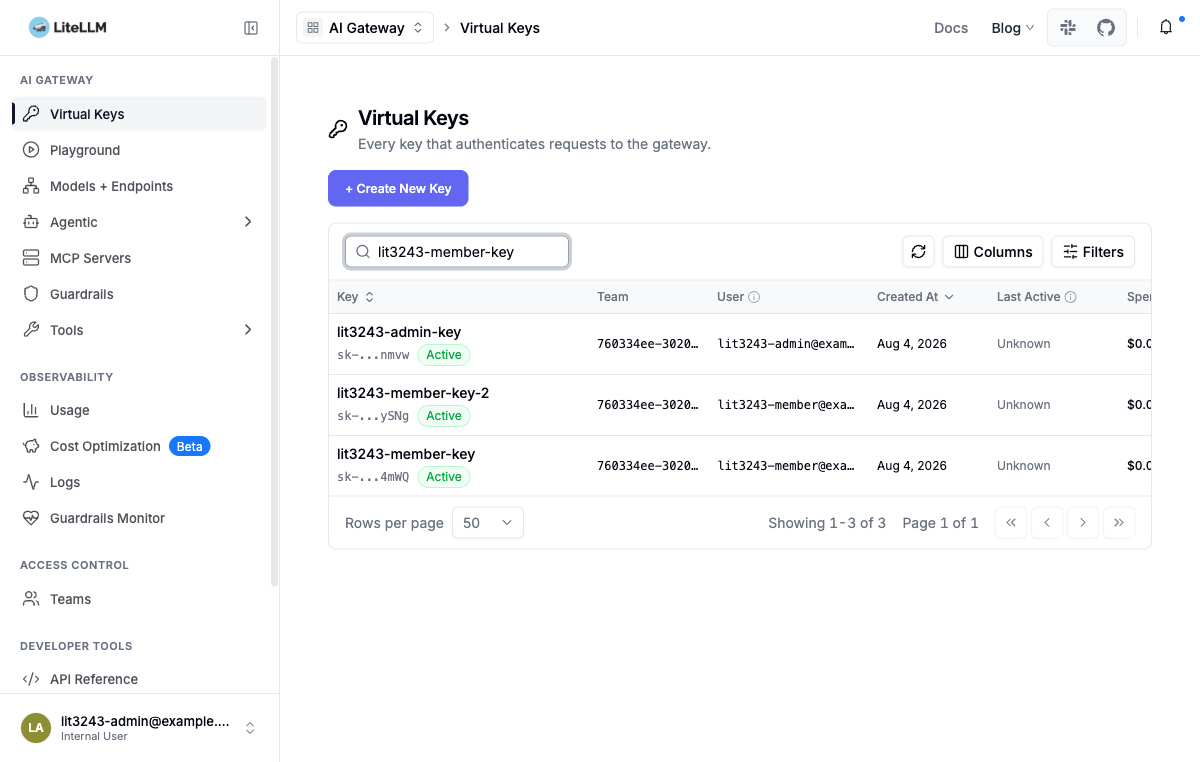Click the Last Active info icon
The image size is (1200, 762).
[1070, 297]
